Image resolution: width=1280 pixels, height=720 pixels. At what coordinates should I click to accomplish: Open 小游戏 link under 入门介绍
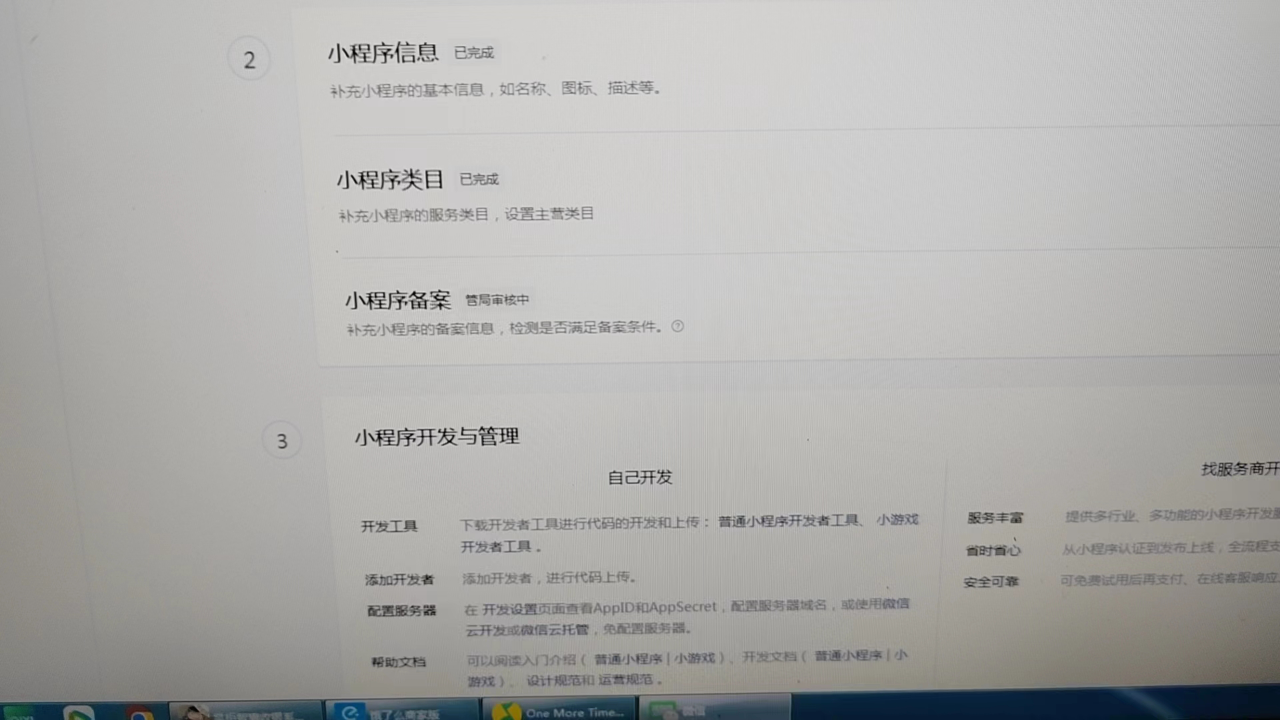pos(695,658)
